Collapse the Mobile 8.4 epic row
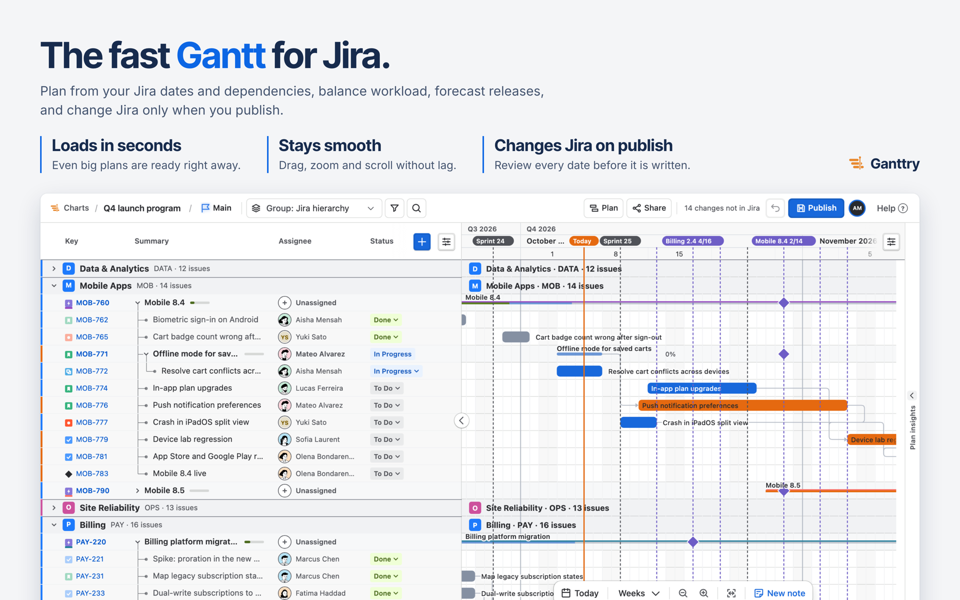This screenshot has height=600, width=960. click(137, 302)
